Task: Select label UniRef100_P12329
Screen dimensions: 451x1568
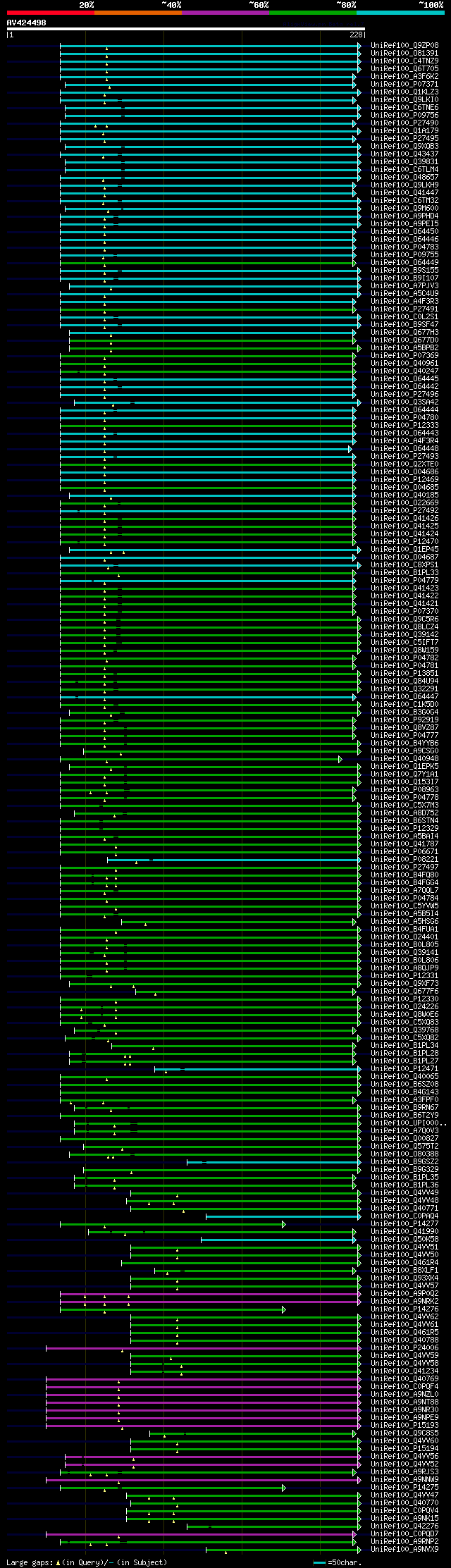Action: [x=404, y=828]
